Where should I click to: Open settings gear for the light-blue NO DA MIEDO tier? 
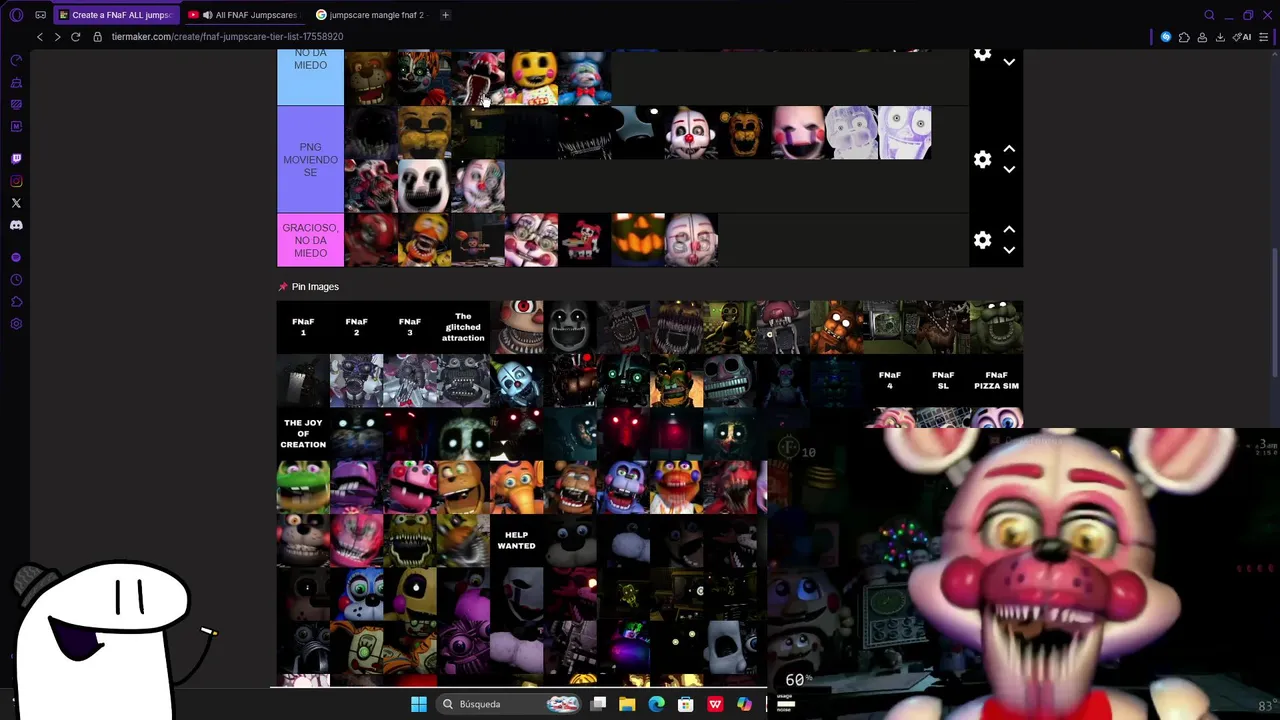click(982, 54)
